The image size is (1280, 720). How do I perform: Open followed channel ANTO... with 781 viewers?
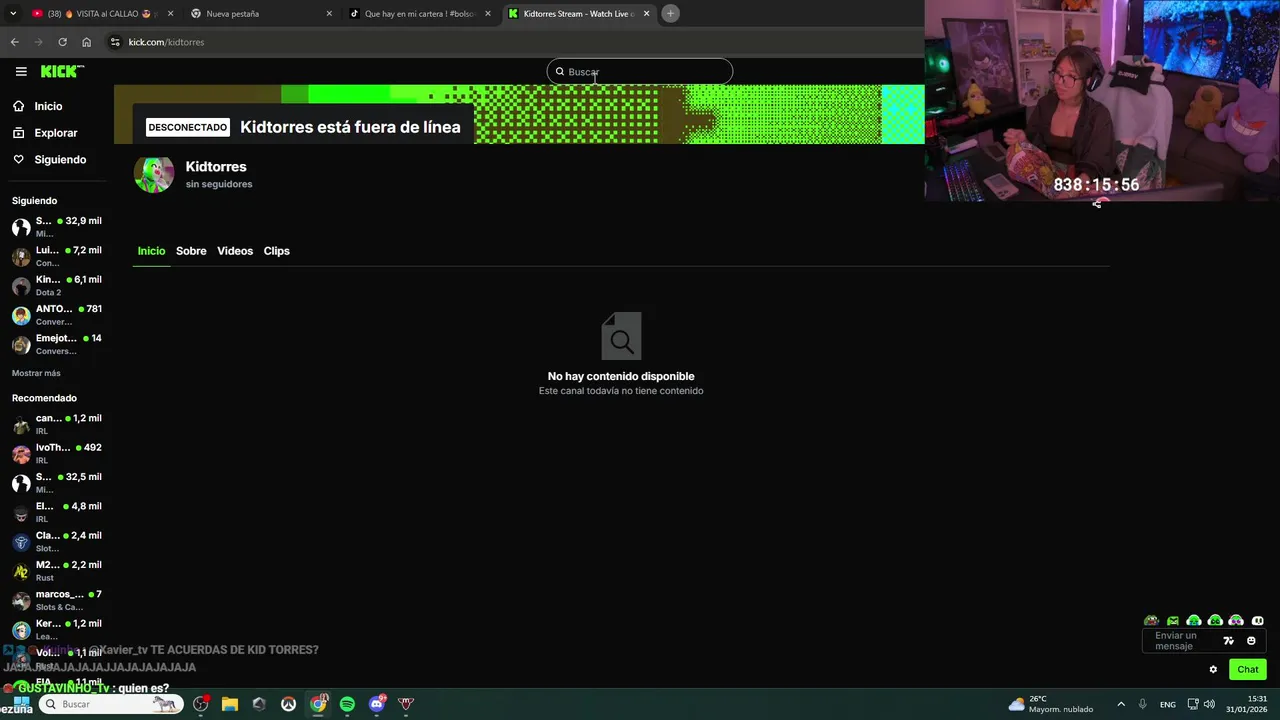(57, 315)
